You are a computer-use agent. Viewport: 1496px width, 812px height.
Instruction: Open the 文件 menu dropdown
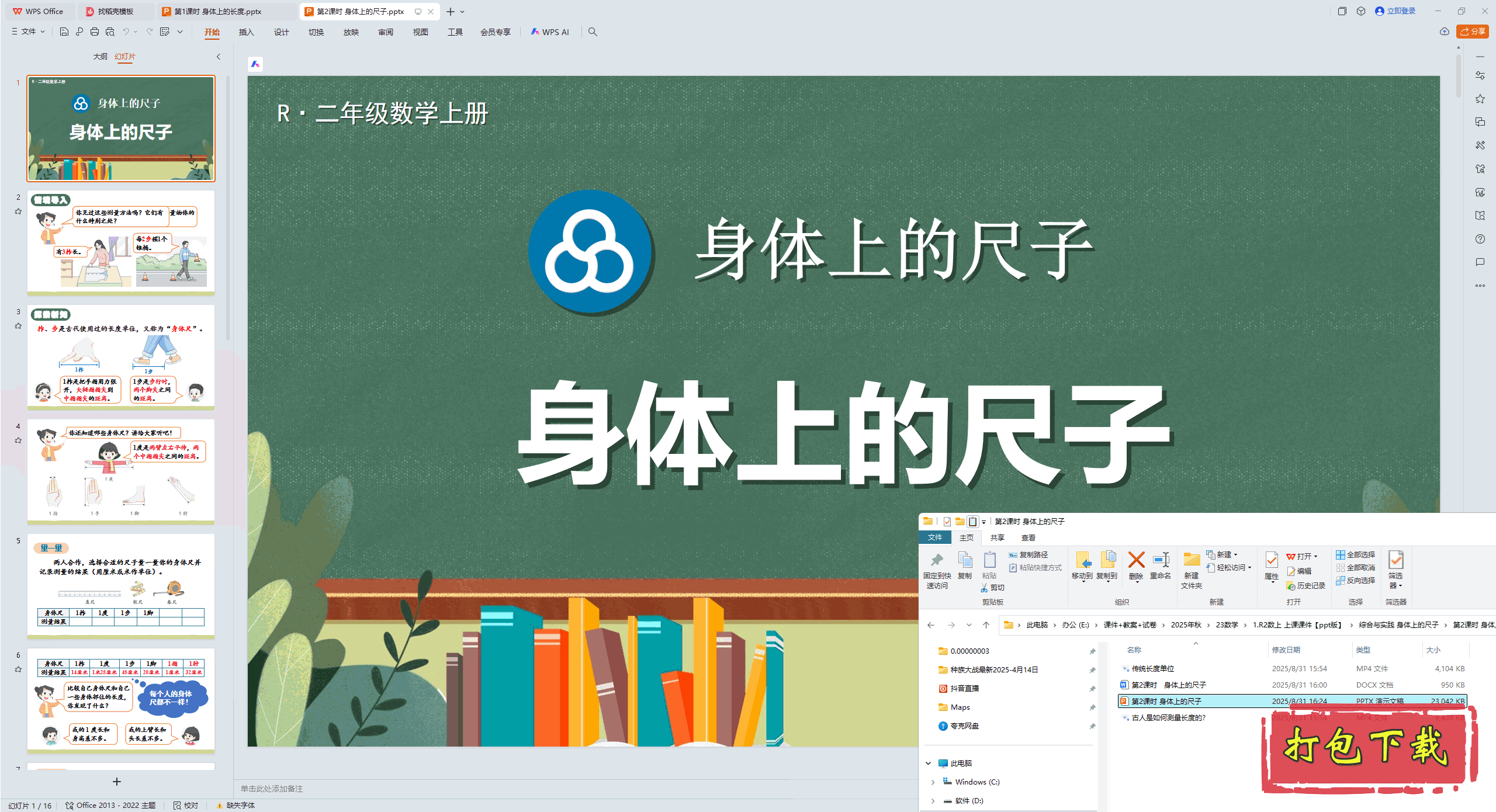click(29, 32)
